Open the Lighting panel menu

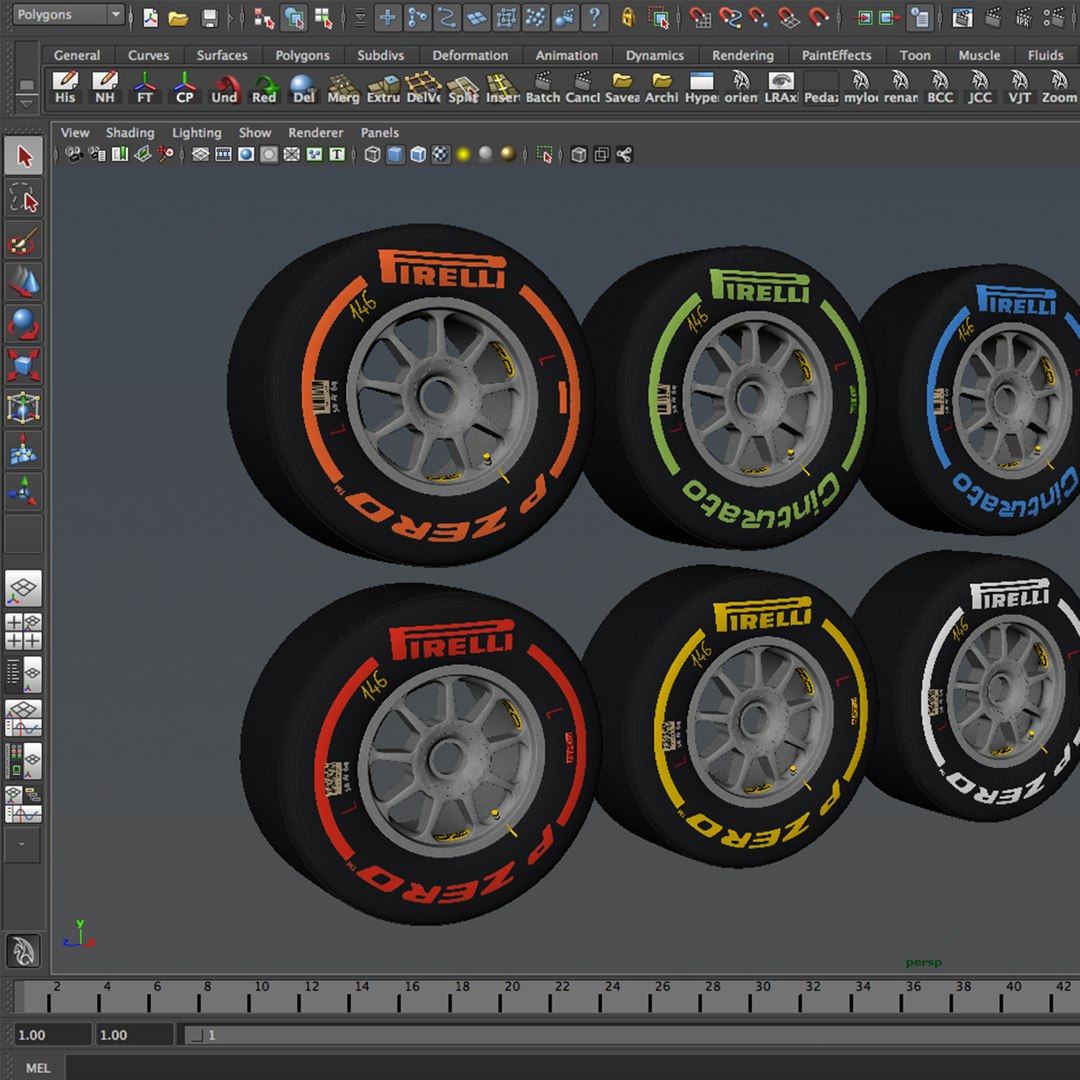pyautogui.click(x=197, y=133)
